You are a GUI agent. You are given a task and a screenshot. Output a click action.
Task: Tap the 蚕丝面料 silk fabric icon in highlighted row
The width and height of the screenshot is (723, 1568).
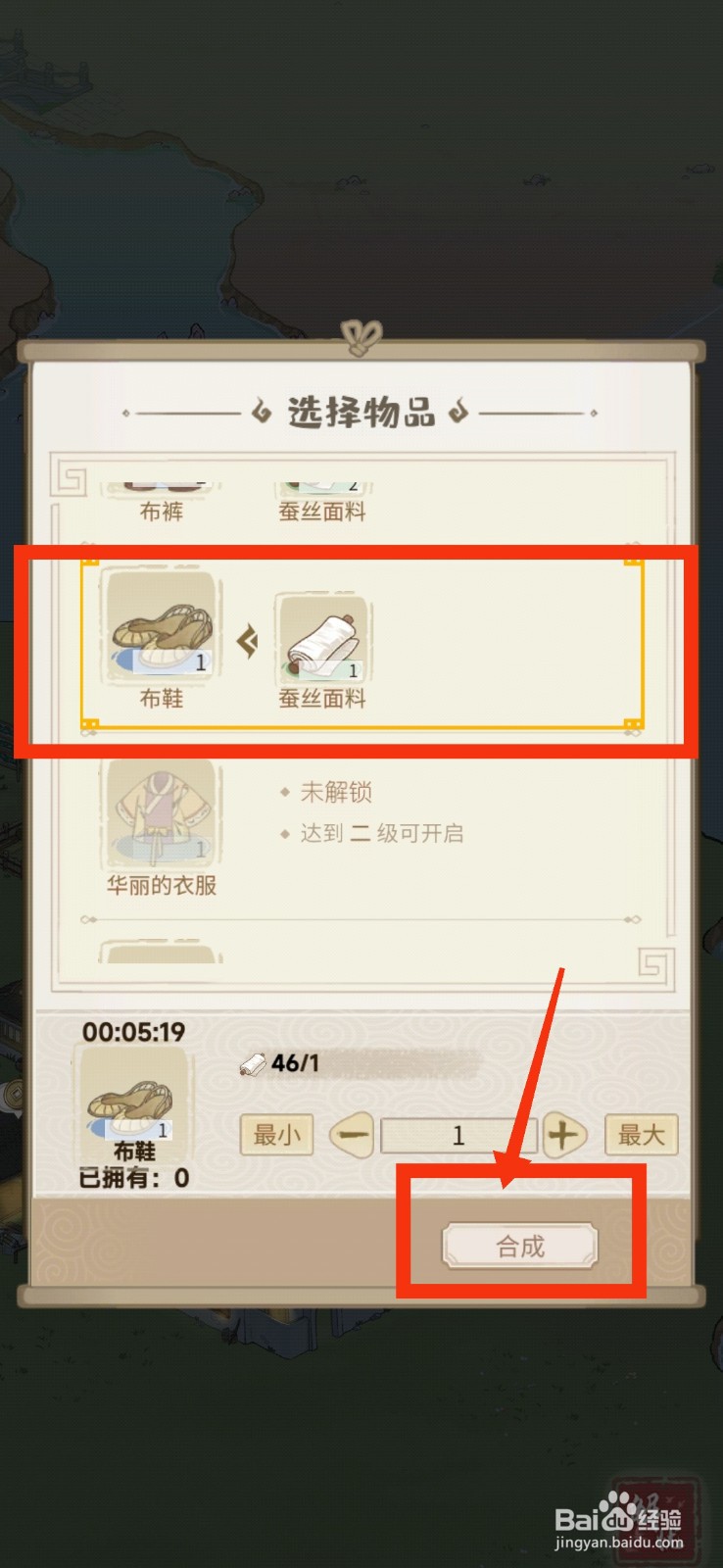322,638
